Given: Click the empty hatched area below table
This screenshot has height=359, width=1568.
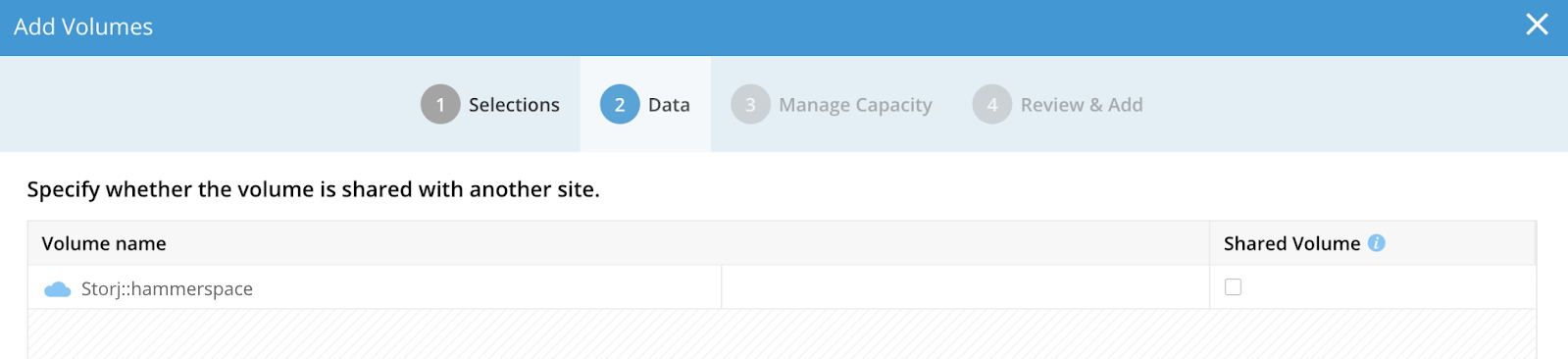Looking at the screenshot, I should click(x=782, y=334).
